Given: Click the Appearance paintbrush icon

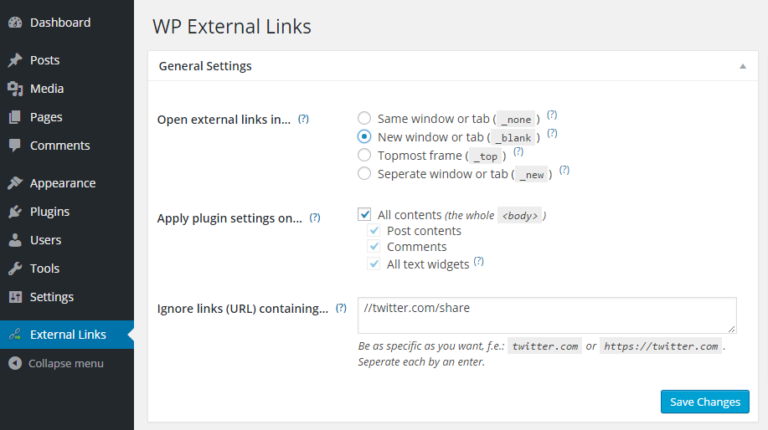Looking at the screenshot, I should 15,183.
